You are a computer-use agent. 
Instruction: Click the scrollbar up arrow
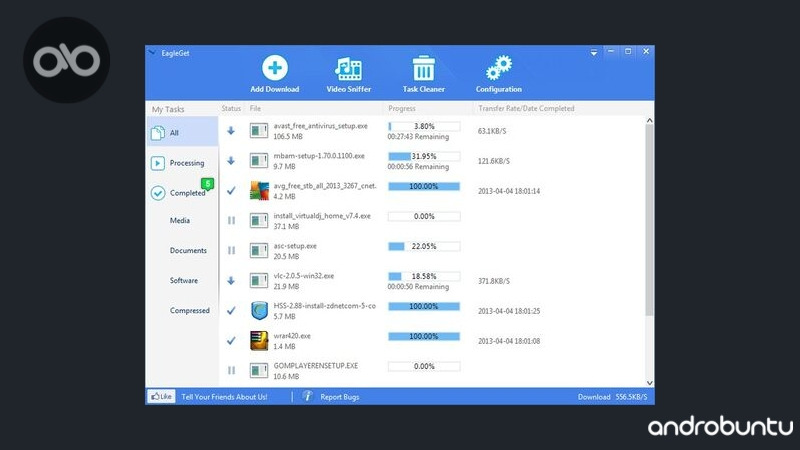[x=649, y=120]
